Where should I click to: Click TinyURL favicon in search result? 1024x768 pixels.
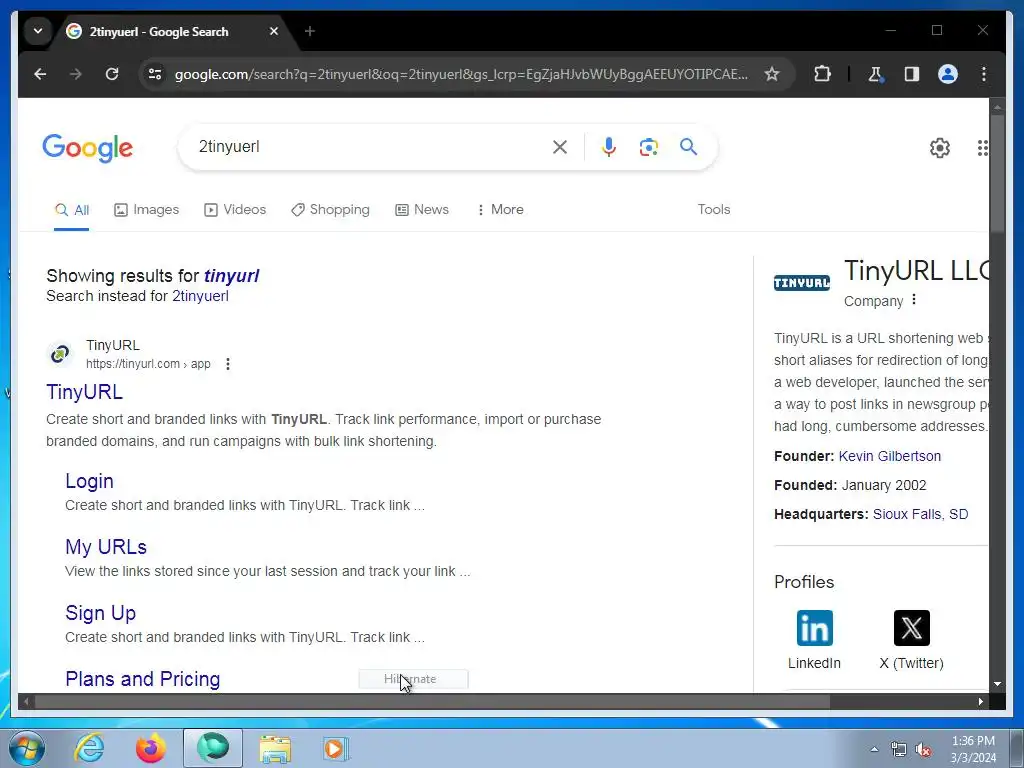[x=60, y=355]
